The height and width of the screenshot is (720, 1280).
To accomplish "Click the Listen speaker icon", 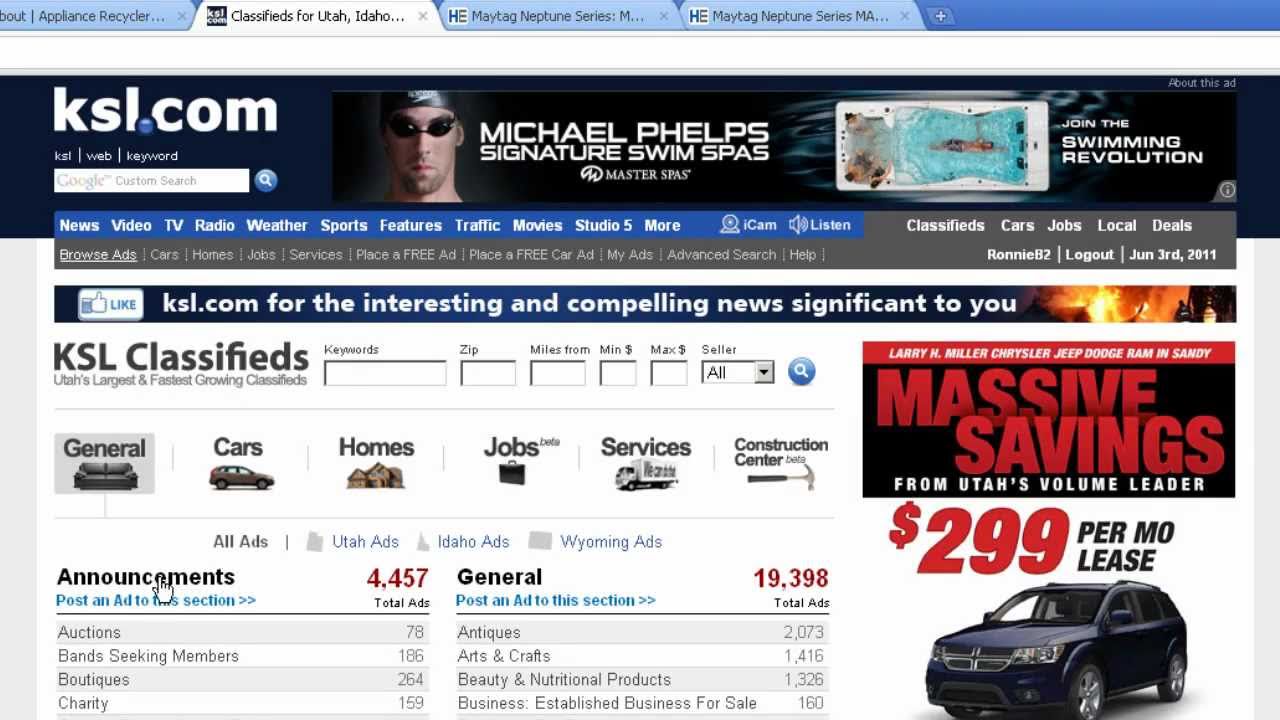I will pos(798,225).
